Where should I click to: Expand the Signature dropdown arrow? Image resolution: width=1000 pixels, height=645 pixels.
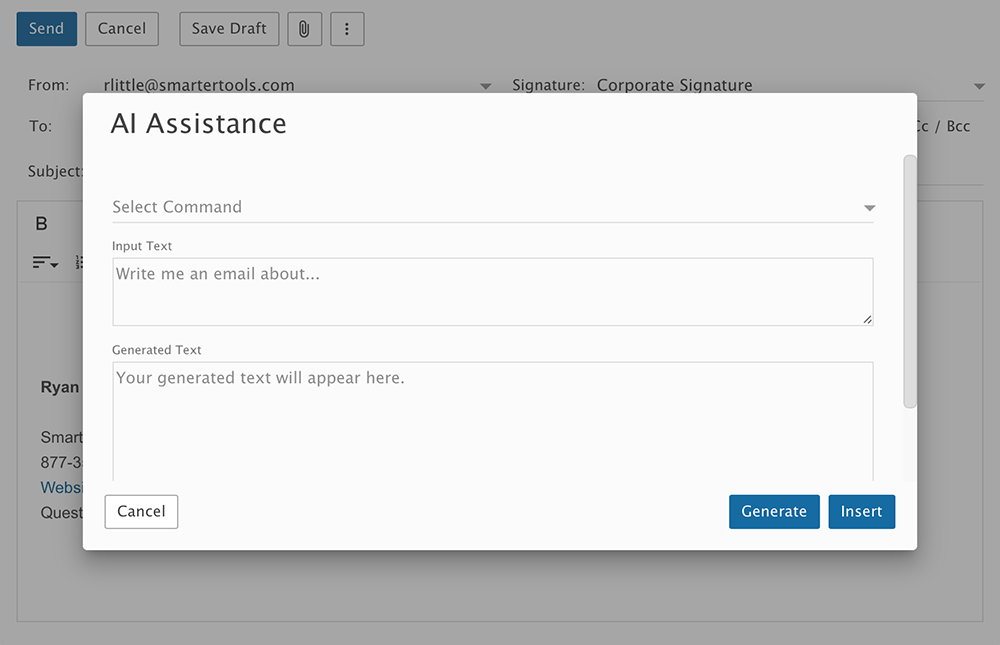pos(979,86)
